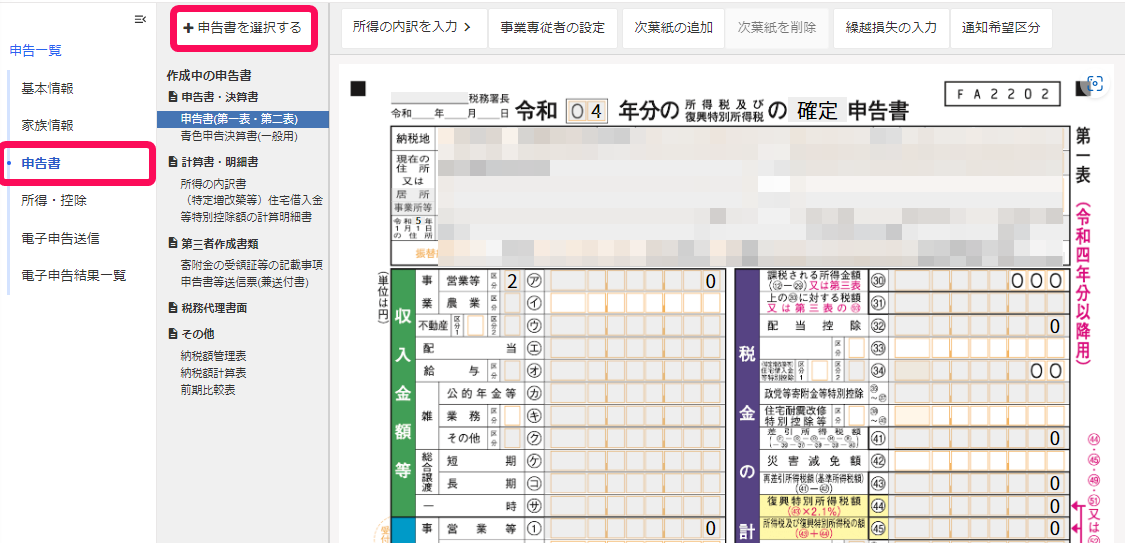This screenshot has width=1125, height=543.
Task: Open 青色申告決算書(一般用) in the tree
Action: tap(237, 135)
